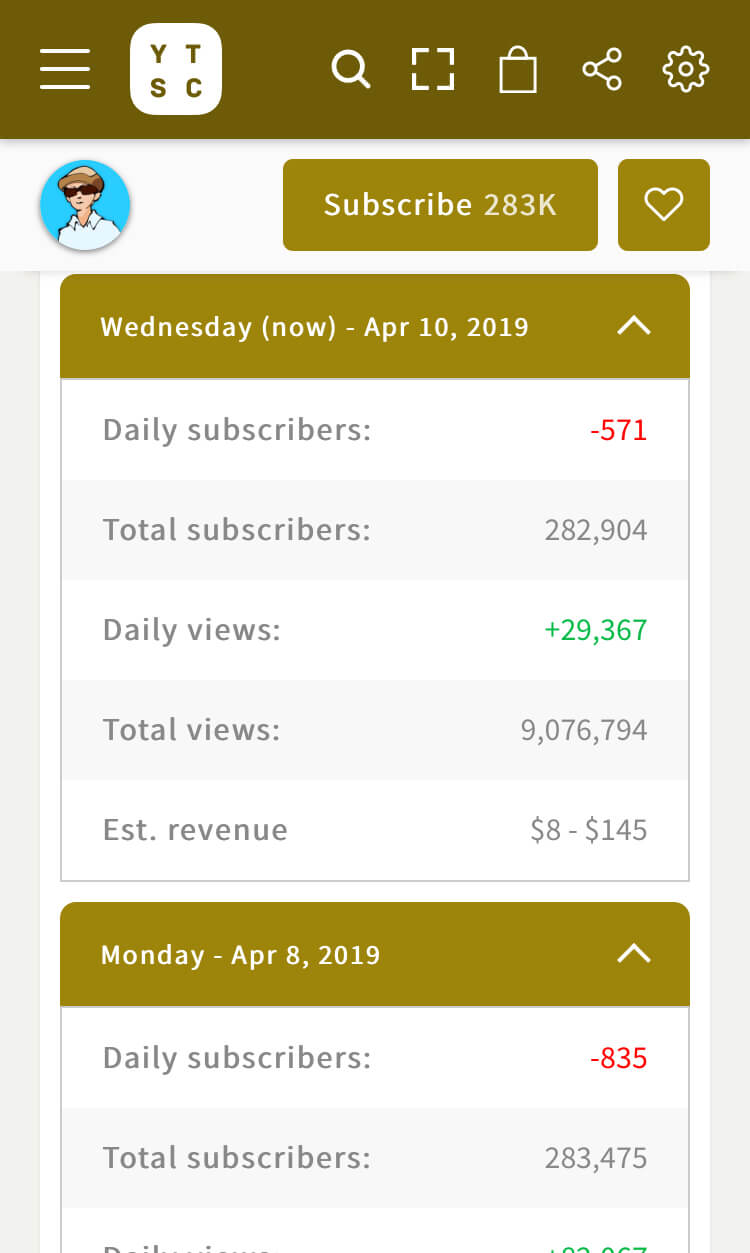The width and height of the screenshot is (750, 1253).
Task: Toggle the heart favorite button
Action: point(663,205)
